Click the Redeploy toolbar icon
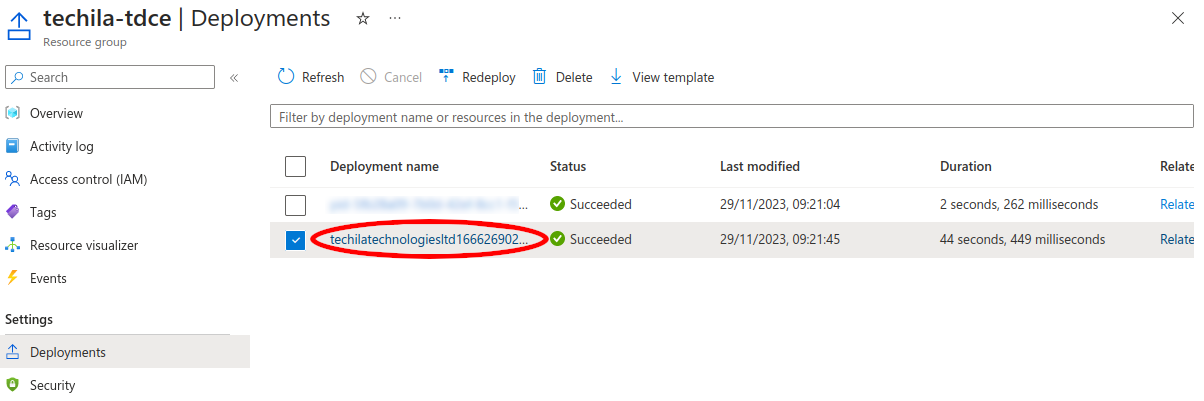Screen dimensions: 1204x401 446,77
